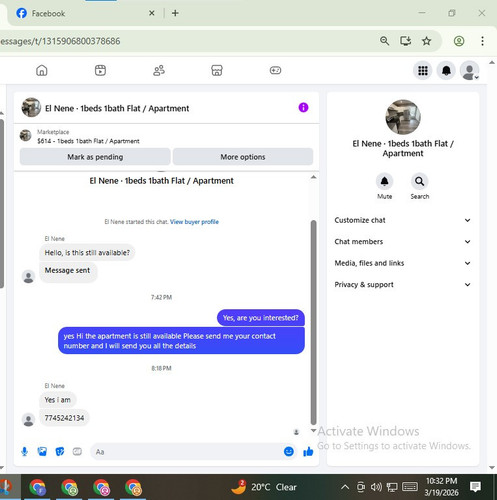Select the phone number 7745242134 message
The image size is (497, 500).
tap(64, 418)
